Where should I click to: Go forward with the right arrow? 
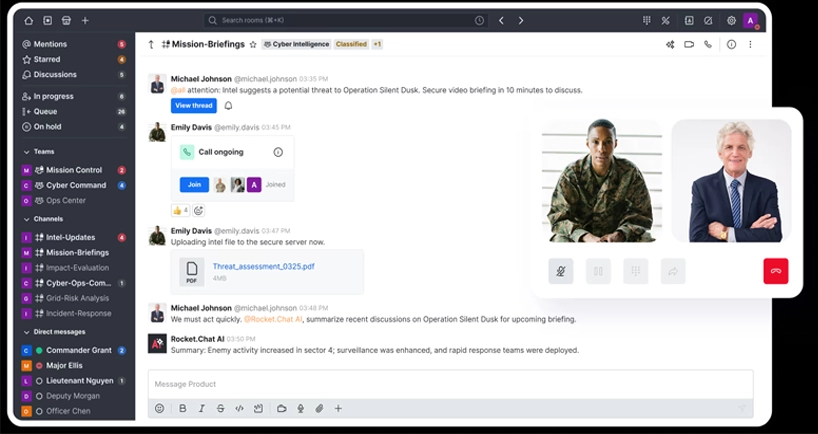pyautogui.click(x=521, y=20)
